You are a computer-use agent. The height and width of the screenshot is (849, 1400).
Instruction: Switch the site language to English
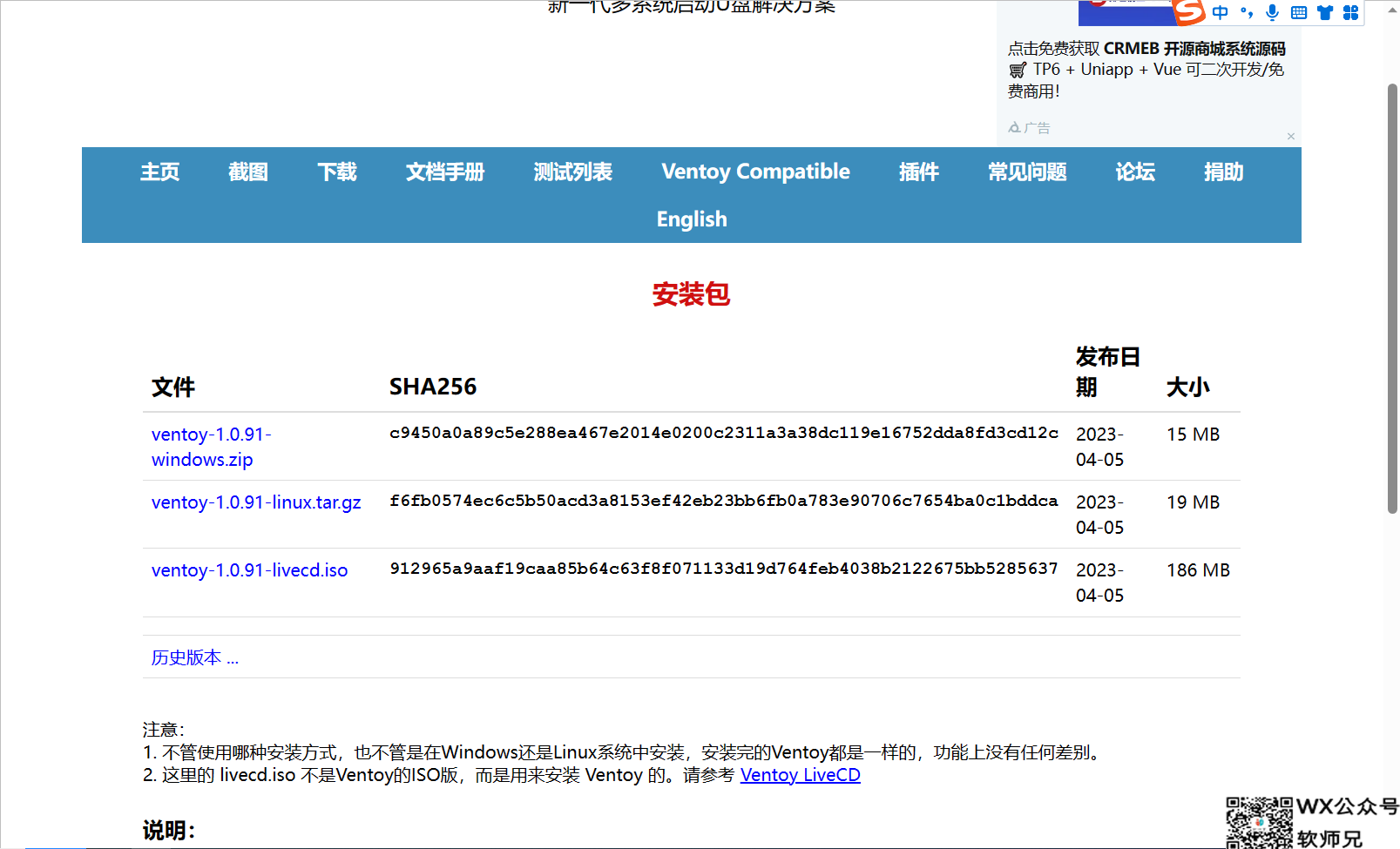(x=692, y=219)
